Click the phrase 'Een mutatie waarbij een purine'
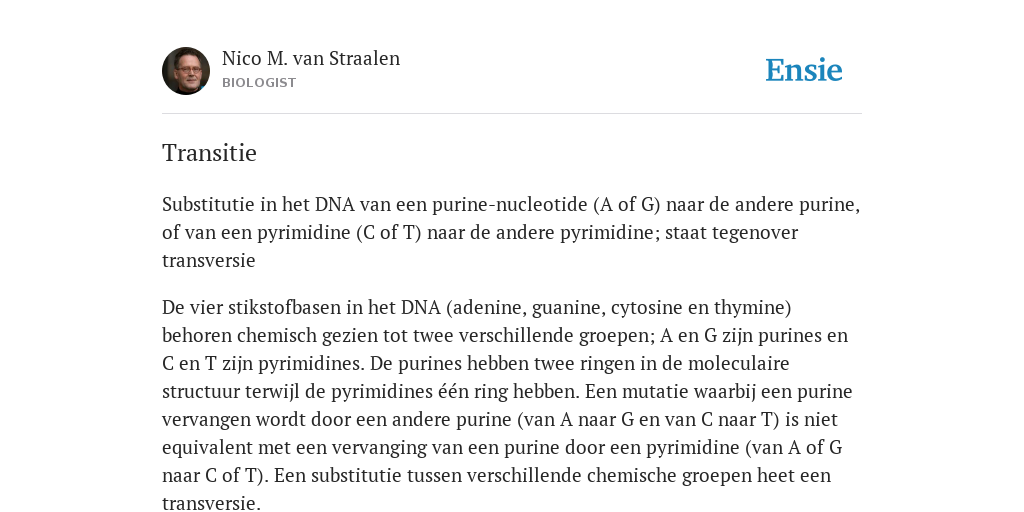This screenshot has width=1024, height=512. tap(718, 392)
